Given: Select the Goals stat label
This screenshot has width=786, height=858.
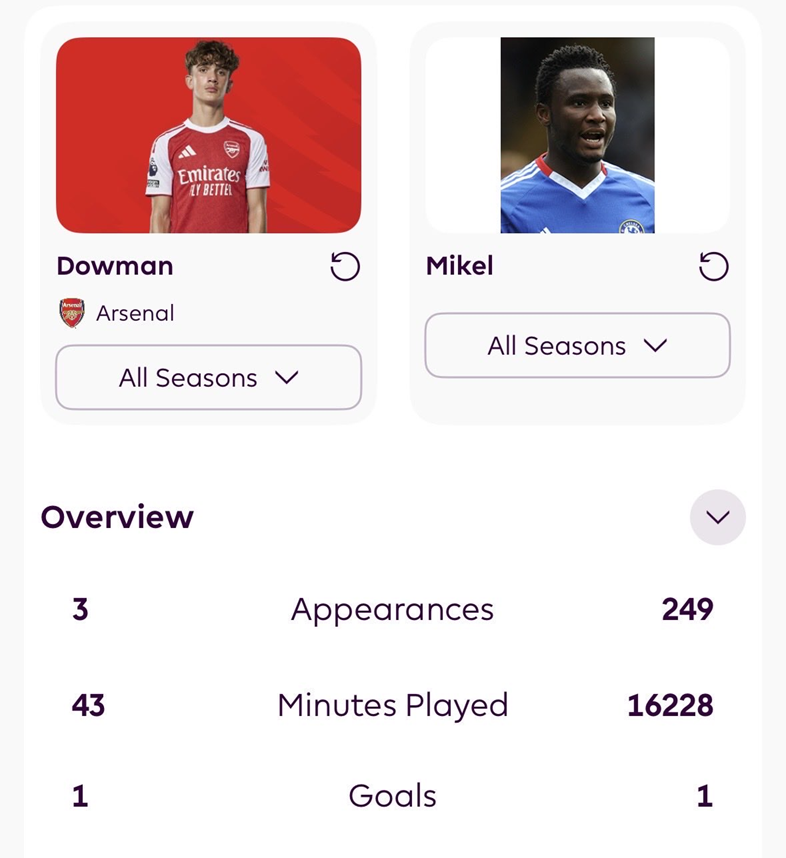Looking at the screenshot, I should tap(392, 796).
